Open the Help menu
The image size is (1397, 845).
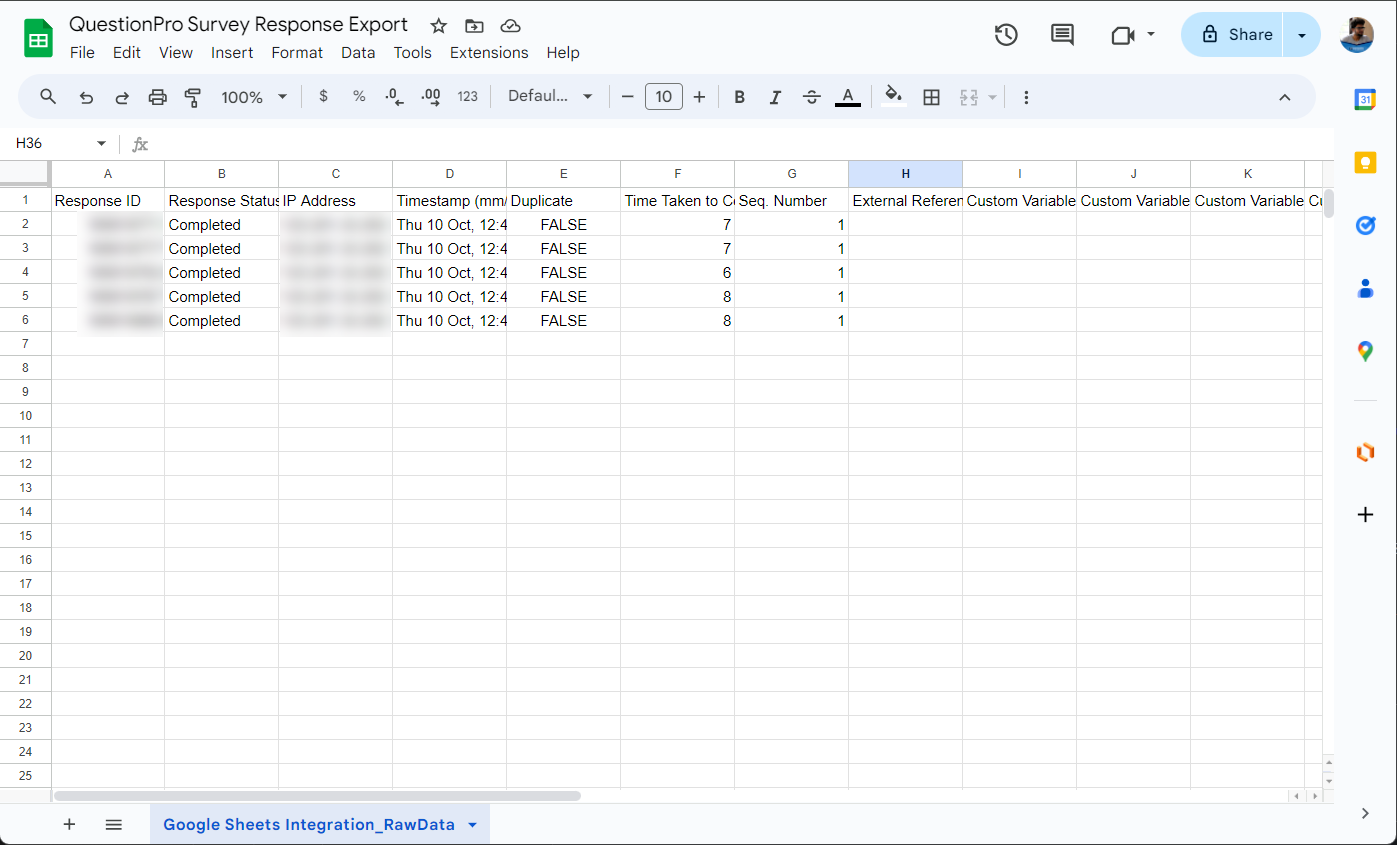tap(563, 53)
